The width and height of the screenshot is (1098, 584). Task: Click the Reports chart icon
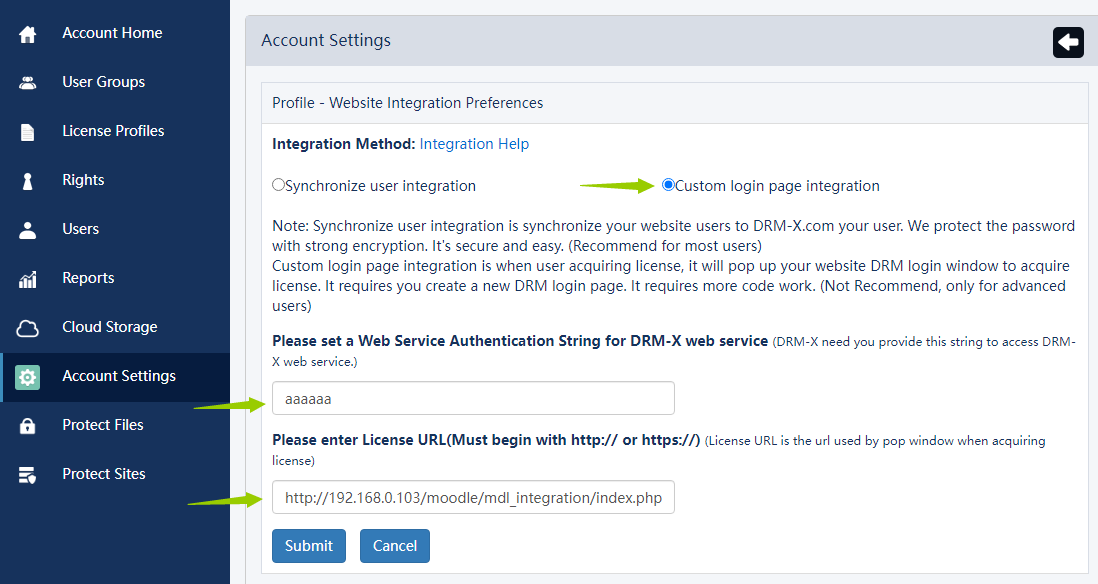[x=28, y=279]
